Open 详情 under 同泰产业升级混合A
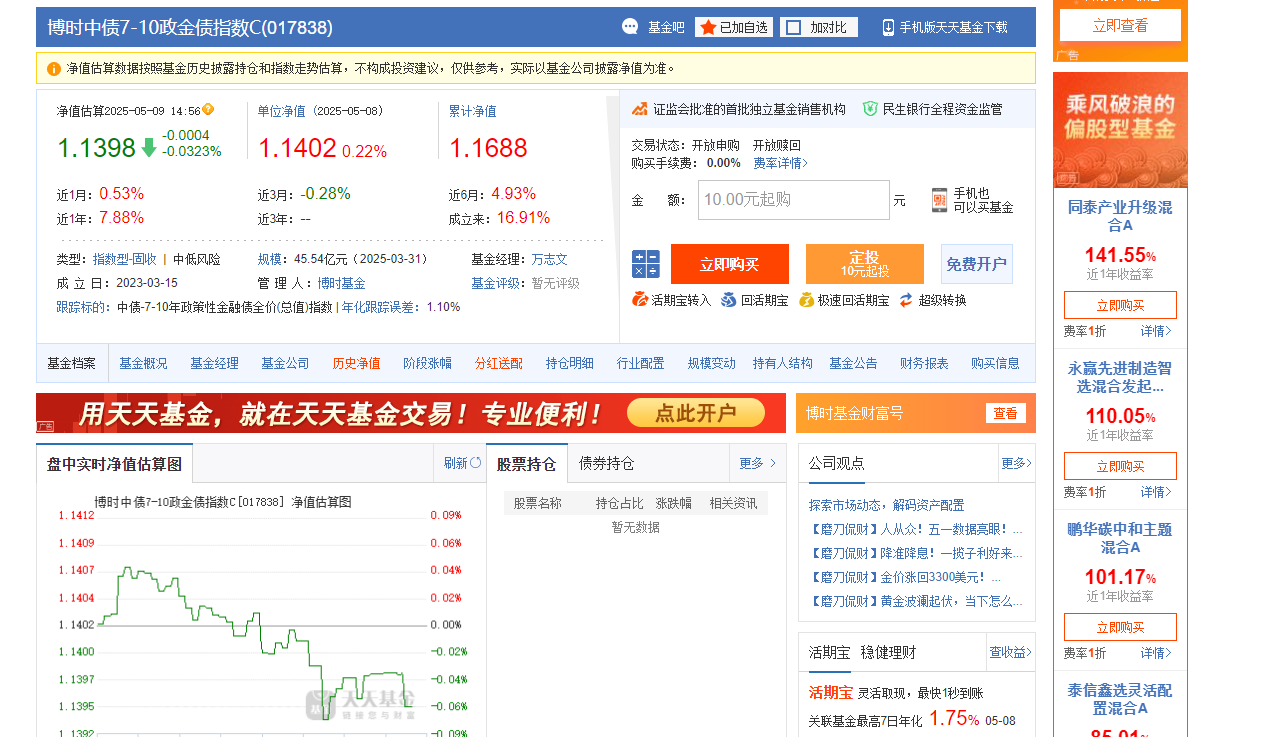 tap(1156, 331)
